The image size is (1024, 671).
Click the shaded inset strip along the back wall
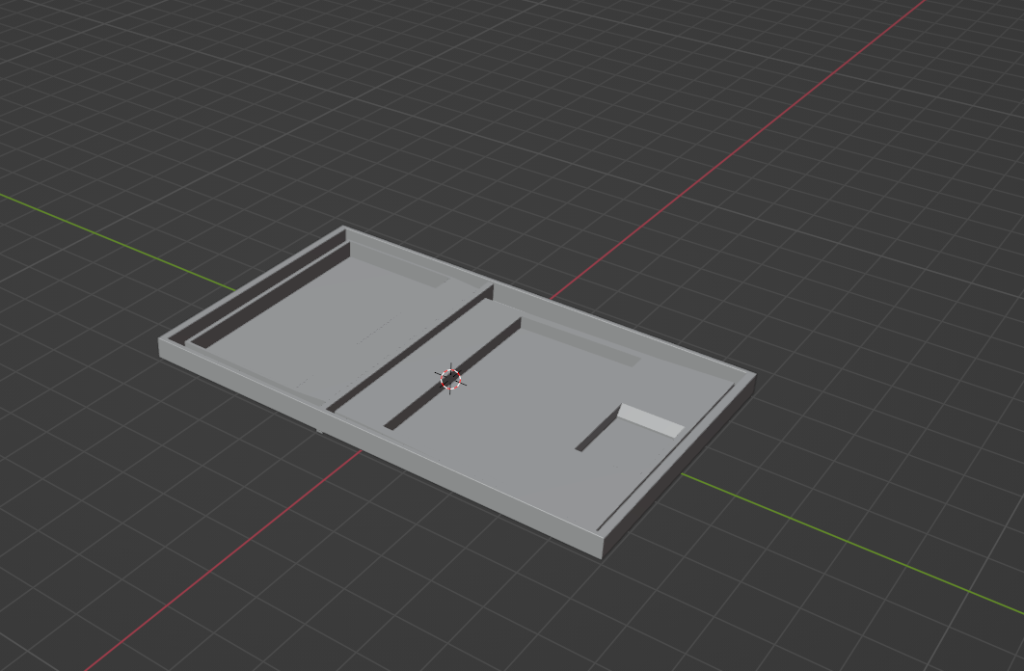(580, 340)
